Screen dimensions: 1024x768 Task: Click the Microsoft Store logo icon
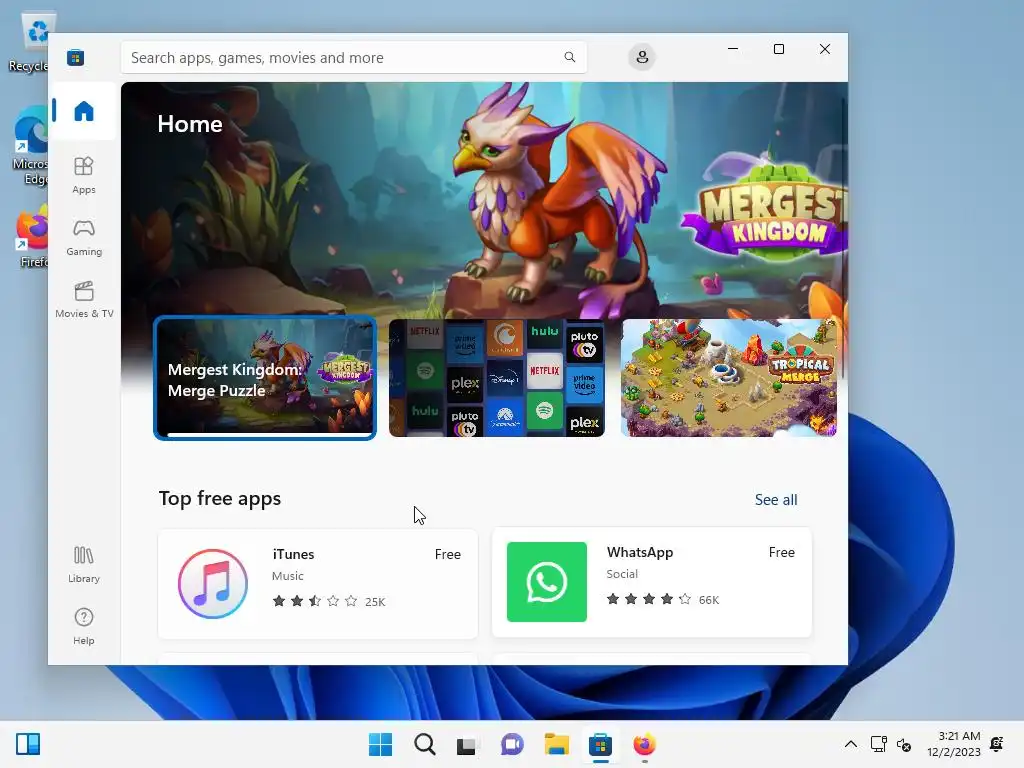(75, 57)
